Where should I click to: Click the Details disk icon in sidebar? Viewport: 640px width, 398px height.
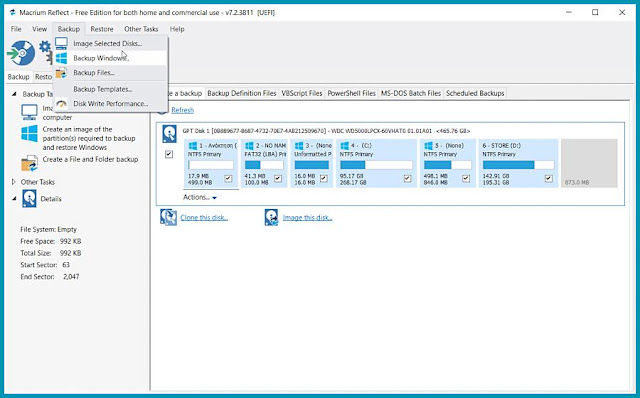[29, 199]
